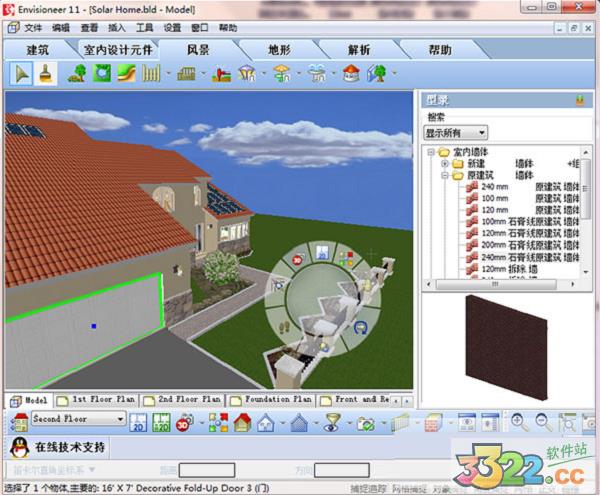Click 3D icon on the navigation wheel
Viewport: 600px width, 495px height.
tap(298, 260)
